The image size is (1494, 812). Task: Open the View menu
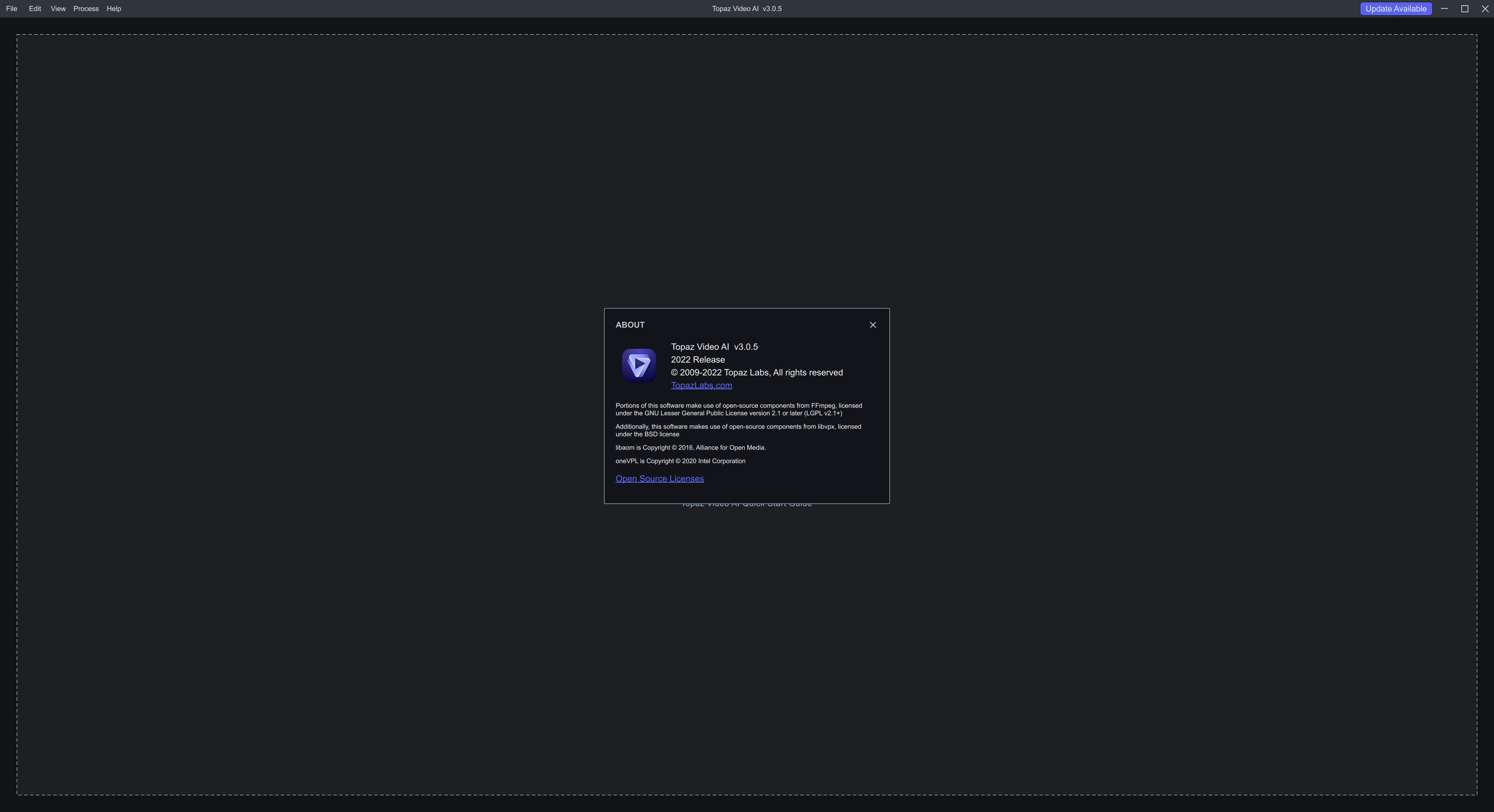point(58,9)
